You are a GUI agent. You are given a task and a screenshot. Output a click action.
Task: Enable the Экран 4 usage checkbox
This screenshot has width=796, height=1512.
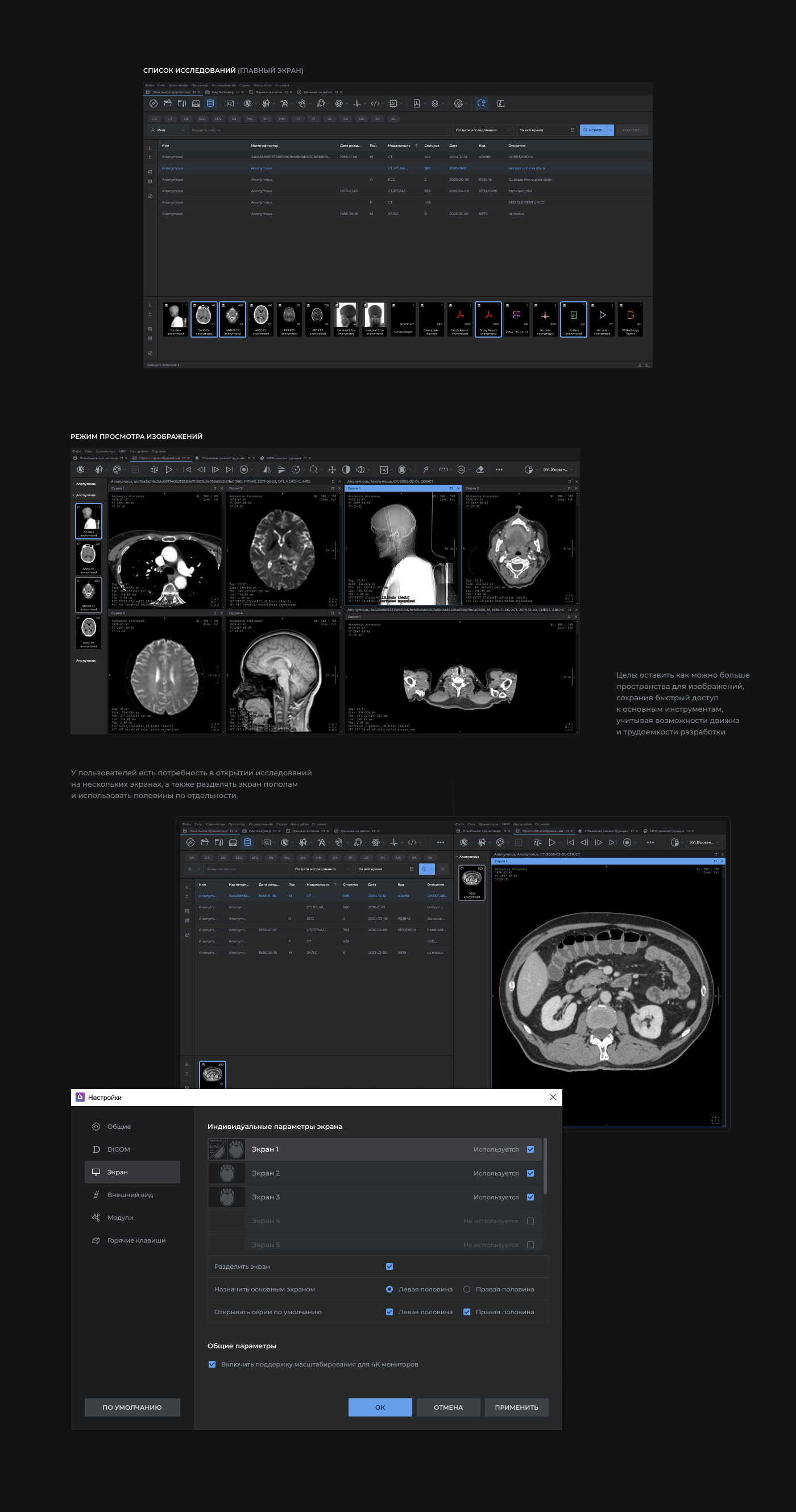pos(530,1221)
